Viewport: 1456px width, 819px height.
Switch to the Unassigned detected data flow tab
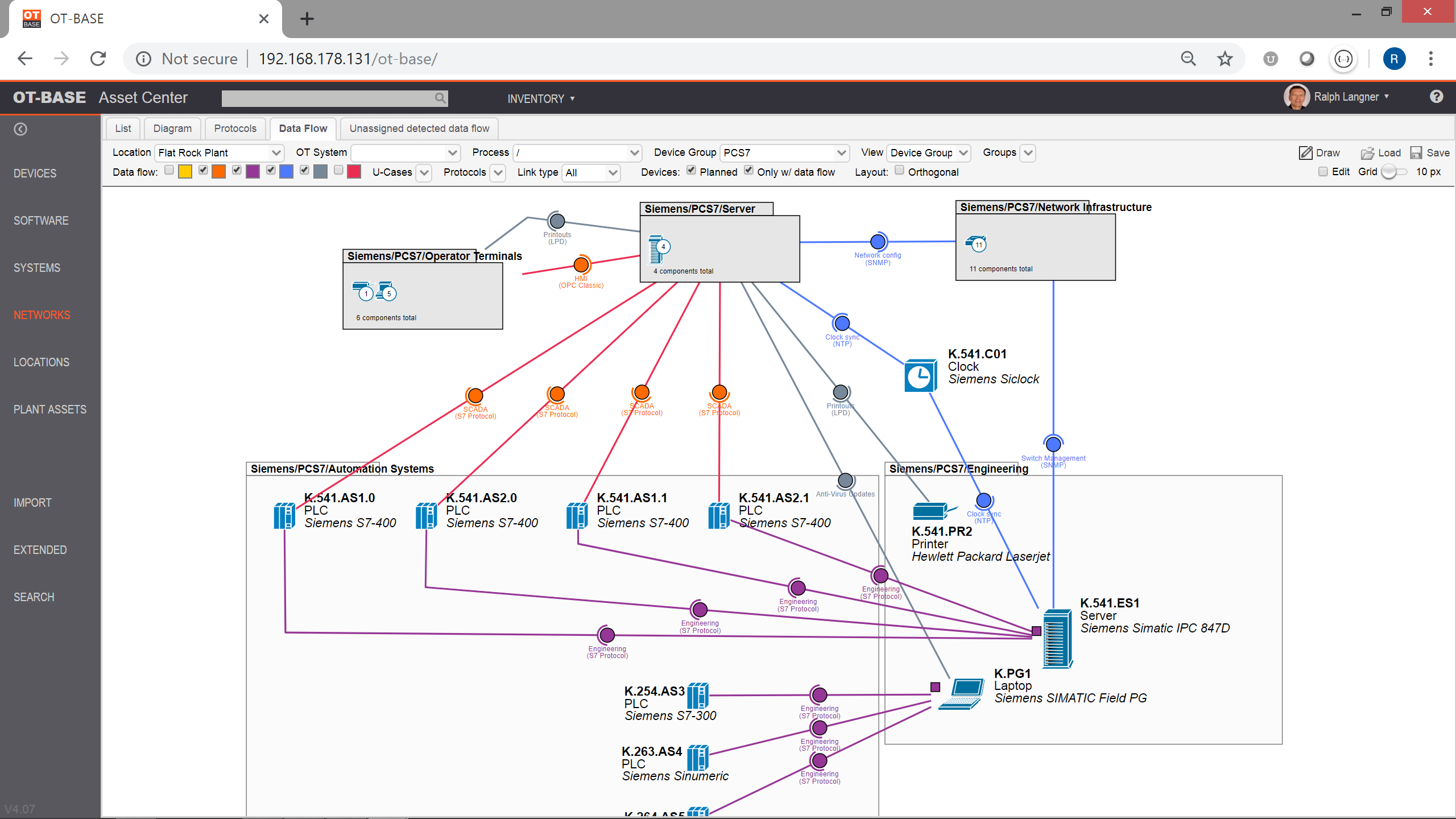point(419,128)
